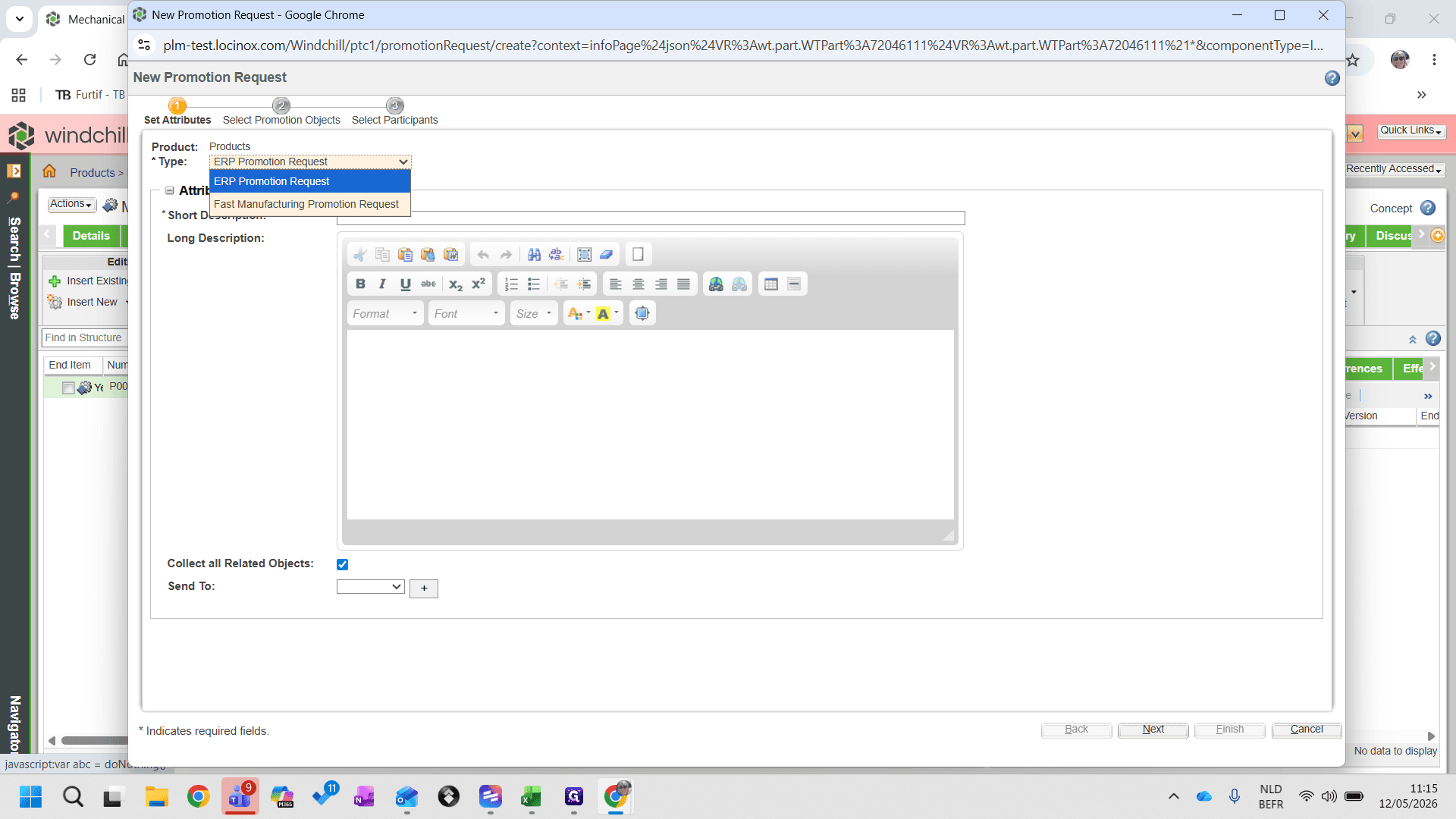Click the Short Description input field
Screen dimensions: 1456x819
tap(651, 218)
